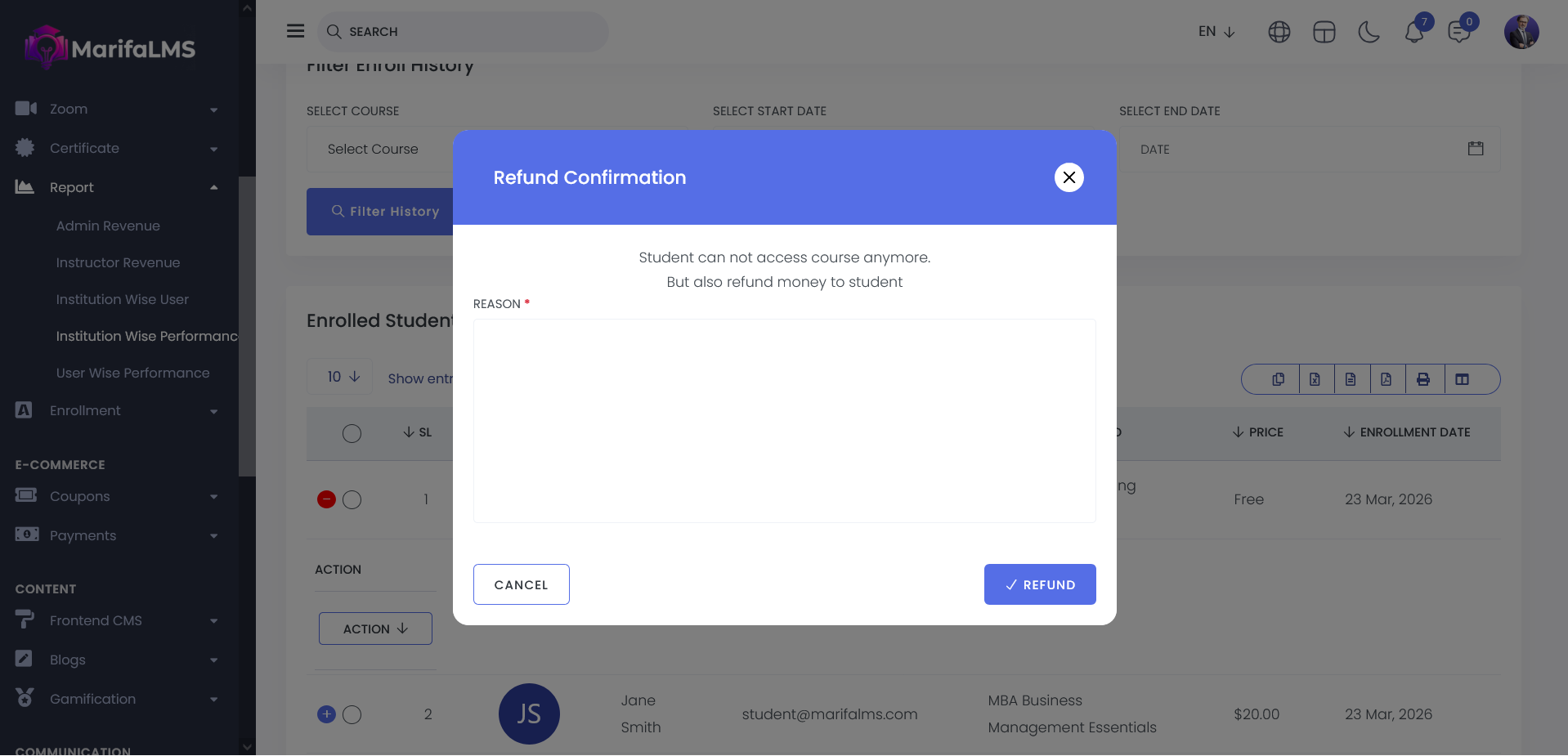Confirm with the Refund button

[x=1039, y=584]
